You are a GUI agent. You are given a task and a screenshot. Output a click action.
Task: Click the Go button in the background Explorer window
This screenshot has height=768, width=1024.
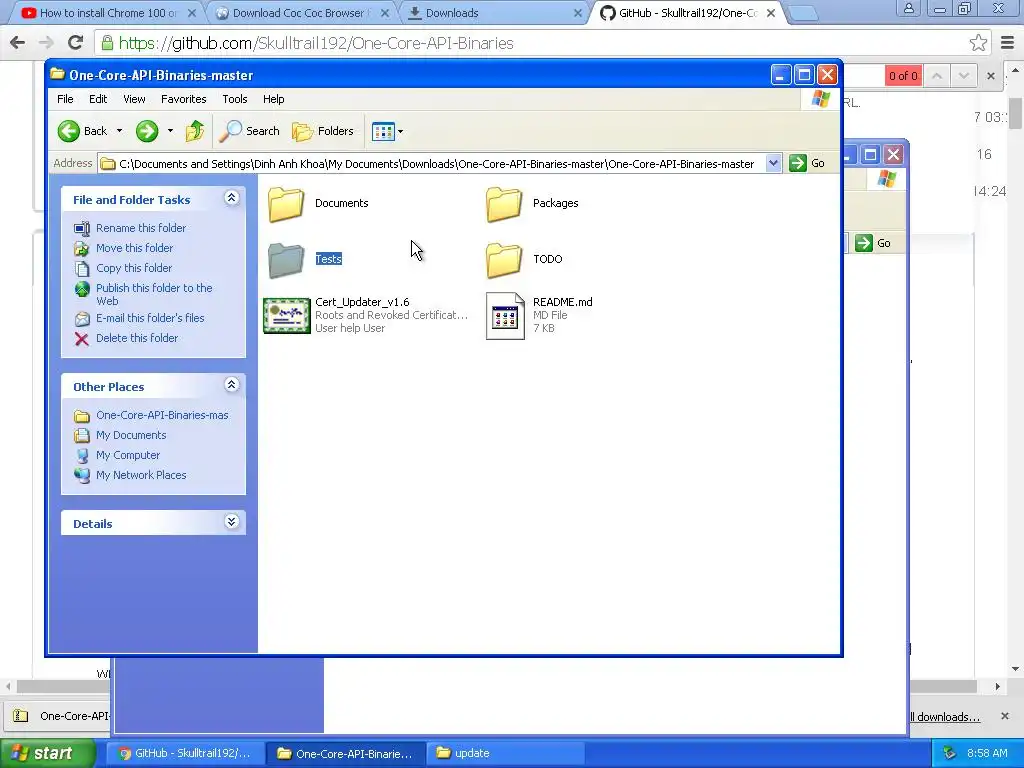tap(874, 243)
